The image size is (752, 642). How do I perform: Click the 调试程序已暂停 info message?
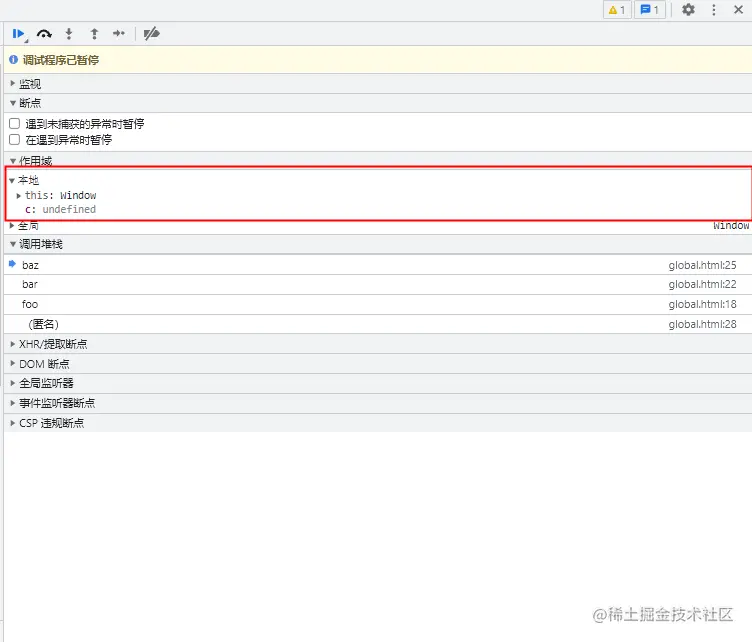pyautogui.click(x=61, y=60)
